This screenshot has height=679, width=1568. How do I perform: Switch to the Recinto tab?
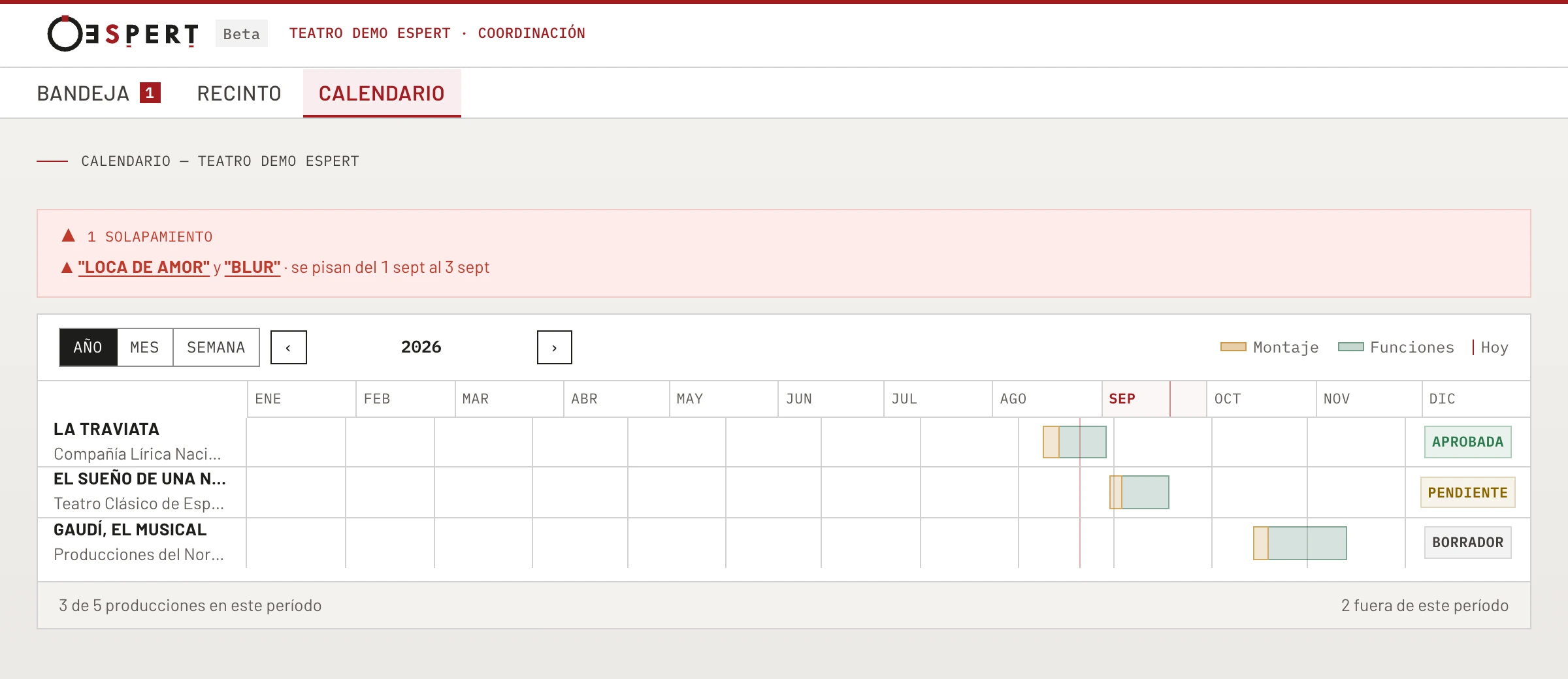[x=239, y=93]
